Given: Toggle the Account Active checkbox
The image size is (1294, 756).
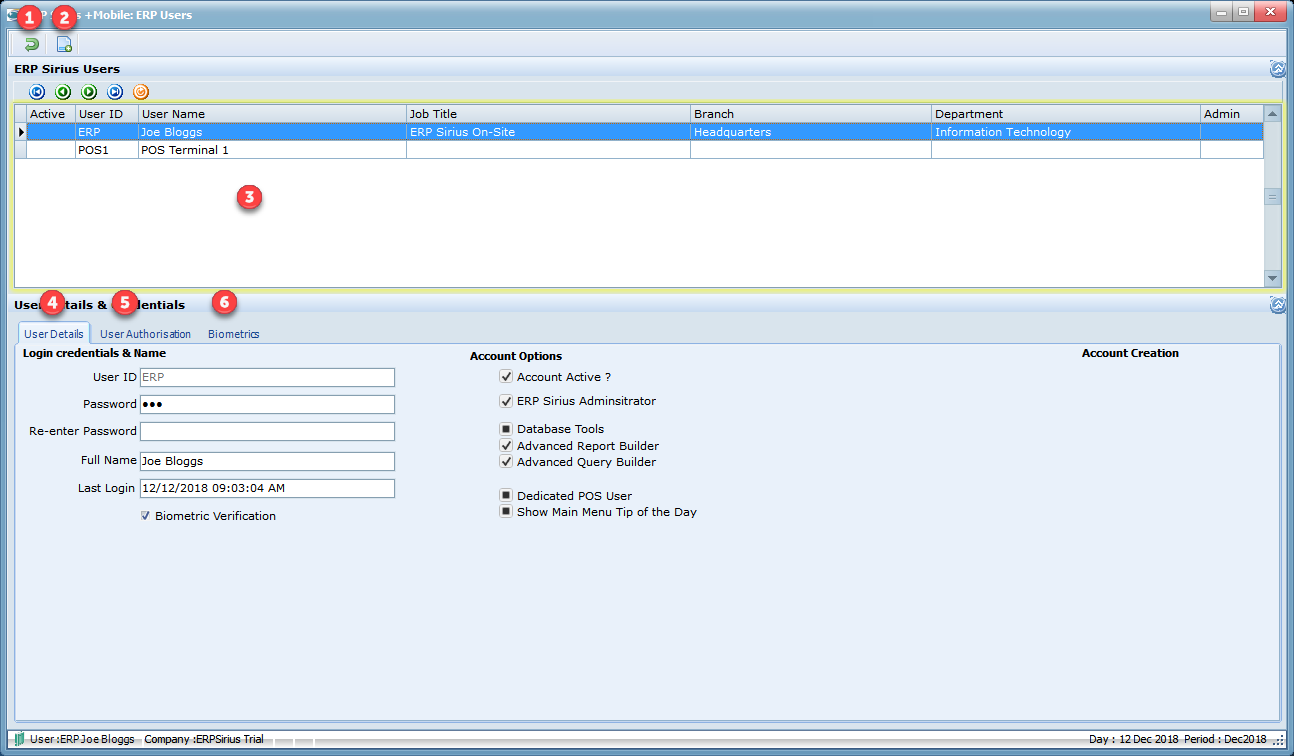Looking at the screenshot, I should tap(506, 377).
